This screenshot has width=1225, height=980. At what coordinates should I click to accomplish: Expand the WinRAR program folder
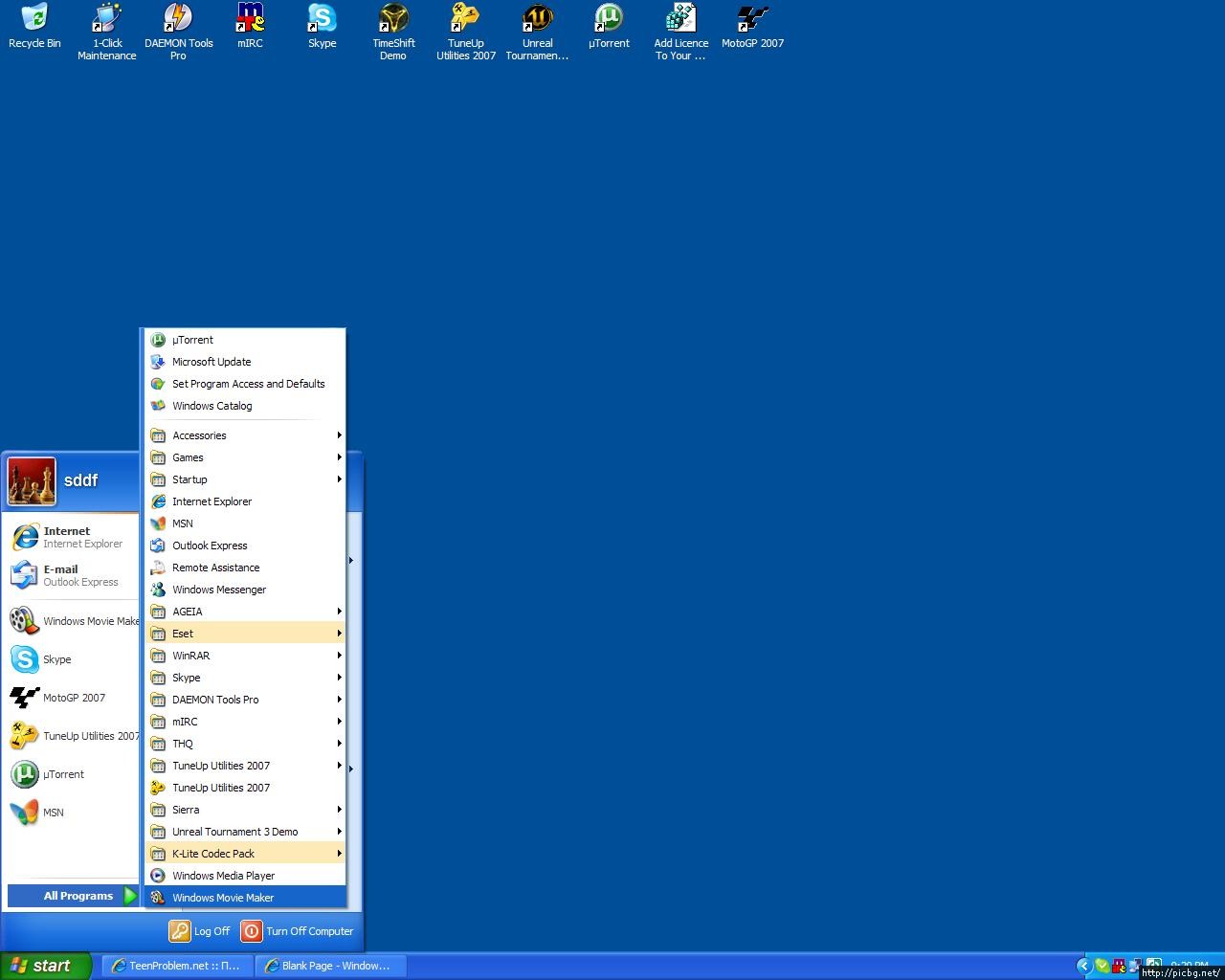(245, 656)
